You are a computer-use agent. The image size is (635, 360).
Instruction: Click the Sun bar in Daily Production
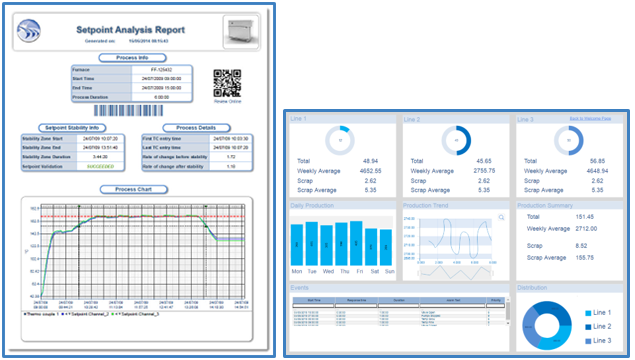pos(386,247)
